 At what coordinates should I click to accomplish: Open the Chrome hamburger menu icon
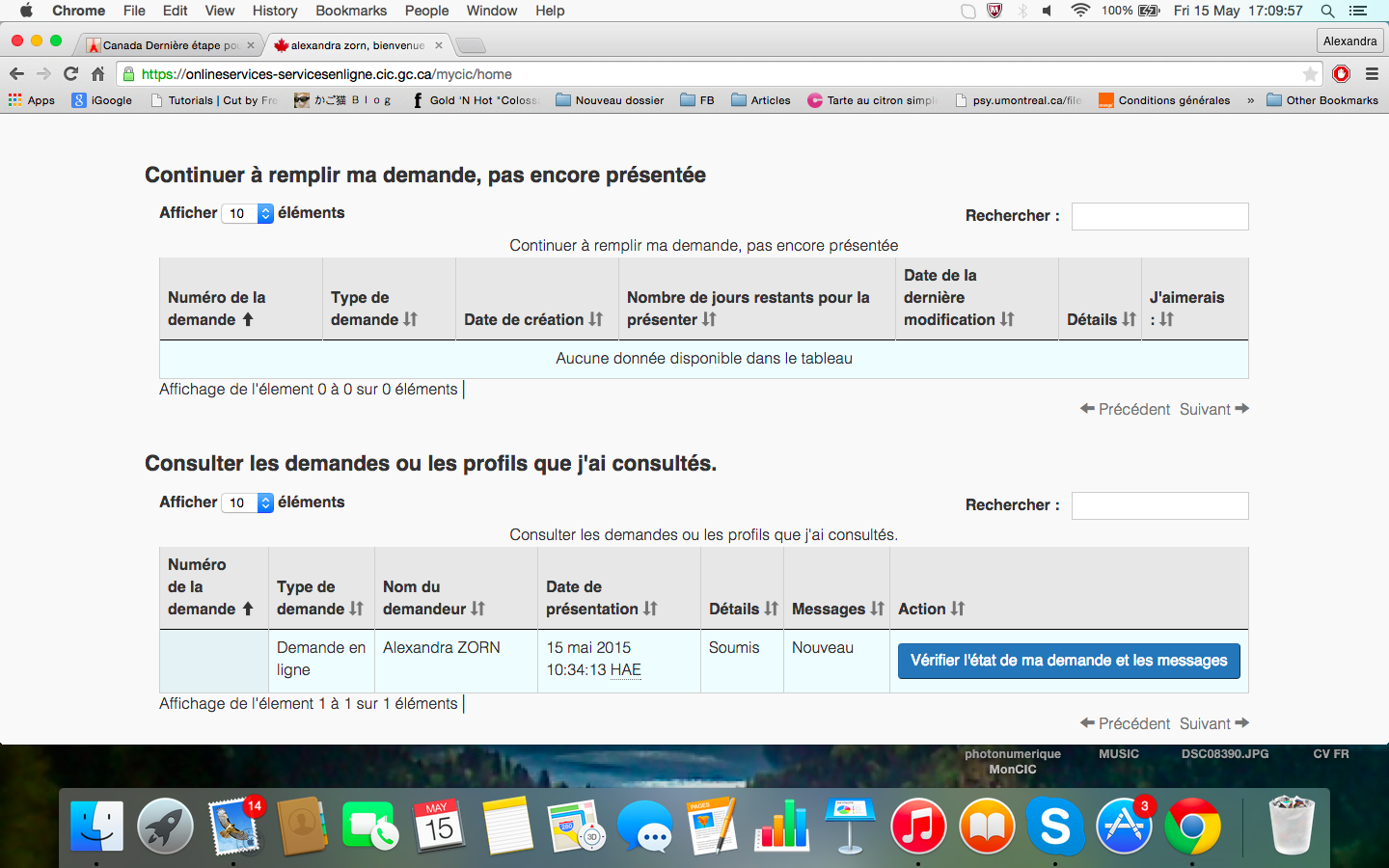[1372, 74]
